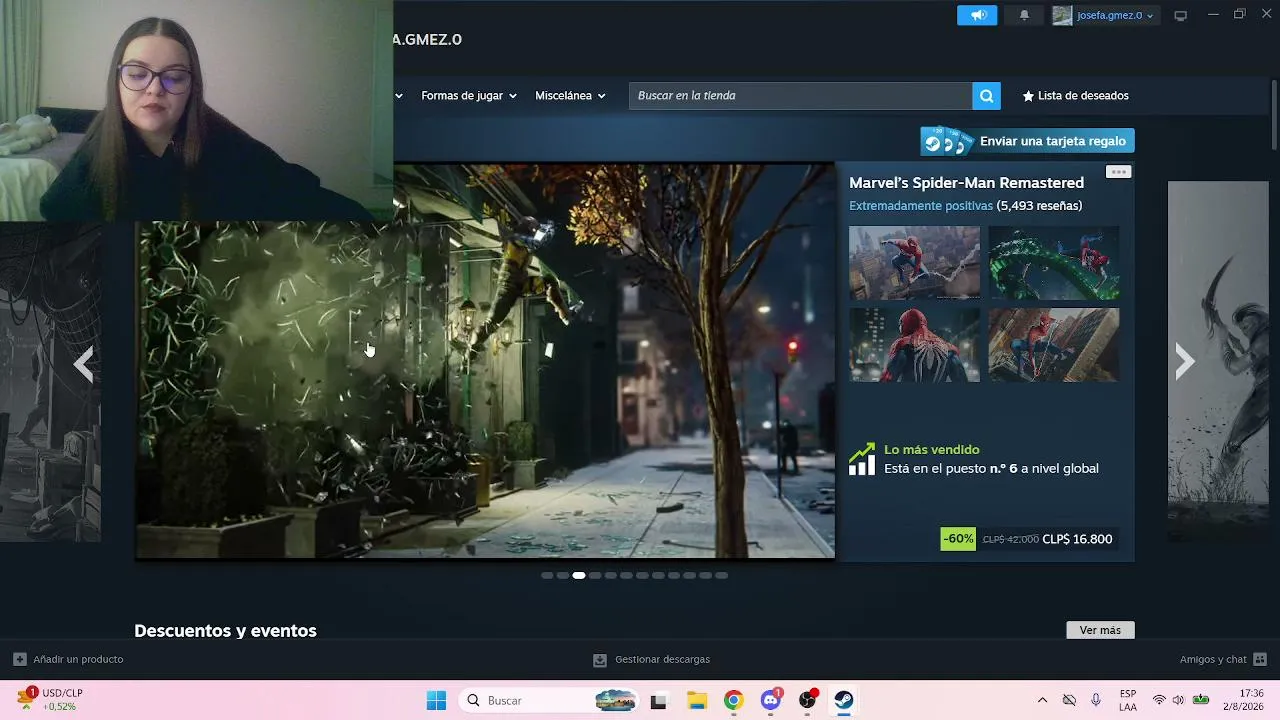Expand the Miscelánea menu

click(x=570, y=96)
